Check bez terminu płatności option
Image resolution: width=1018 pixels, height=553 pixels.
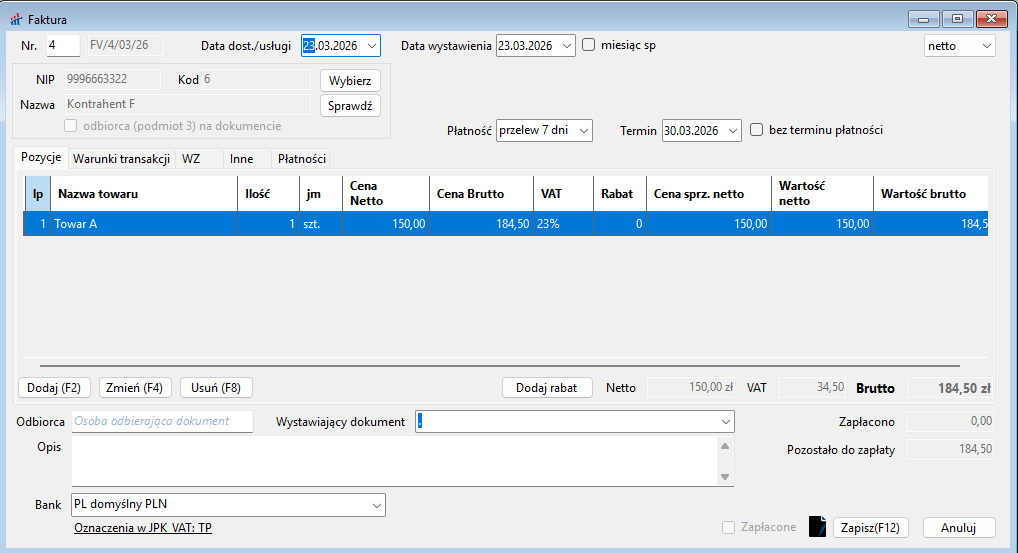[756, 130]
